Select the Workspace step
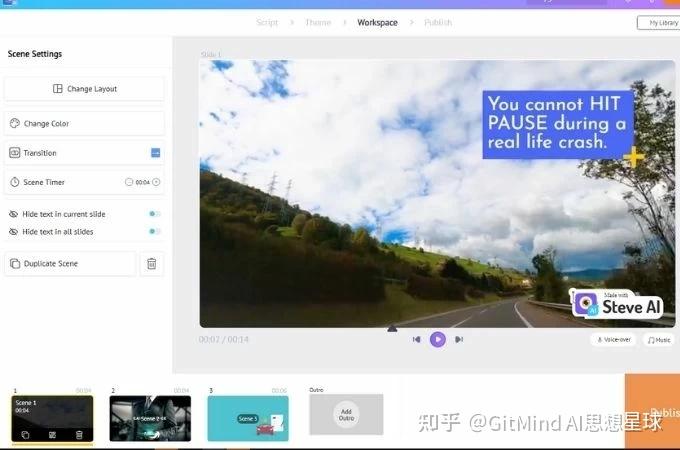 [377, 23]
